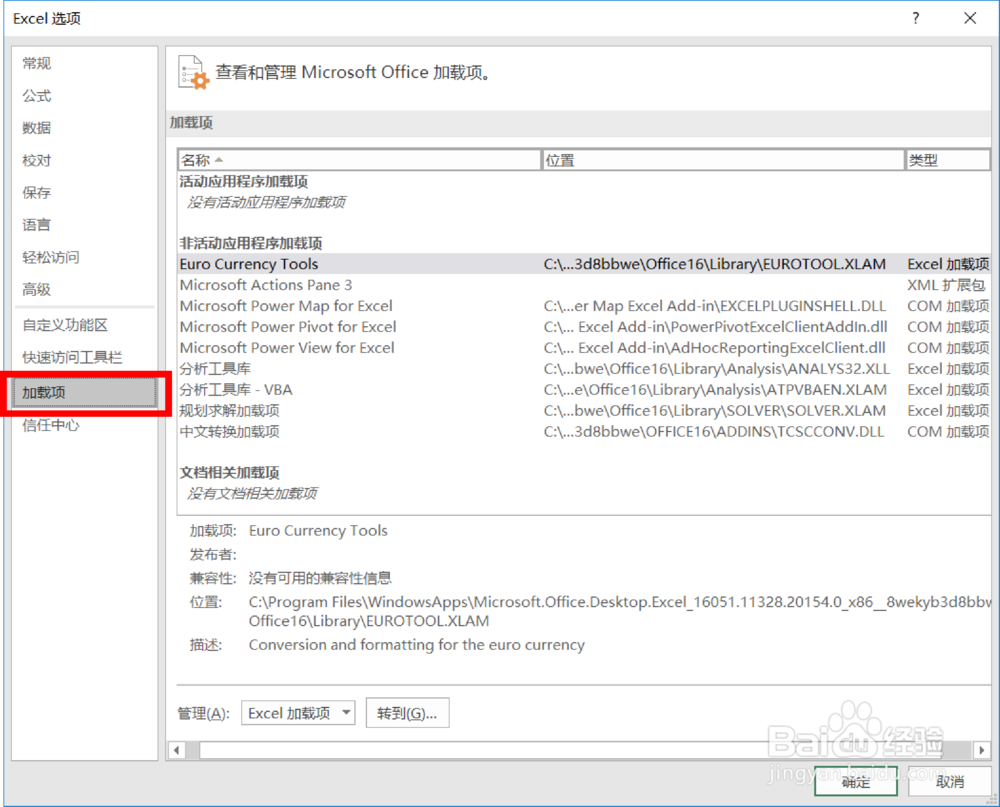The height and width of the screenshot is (807, 1000).
Task: Open the 信任中心 category
Action: 50,425
